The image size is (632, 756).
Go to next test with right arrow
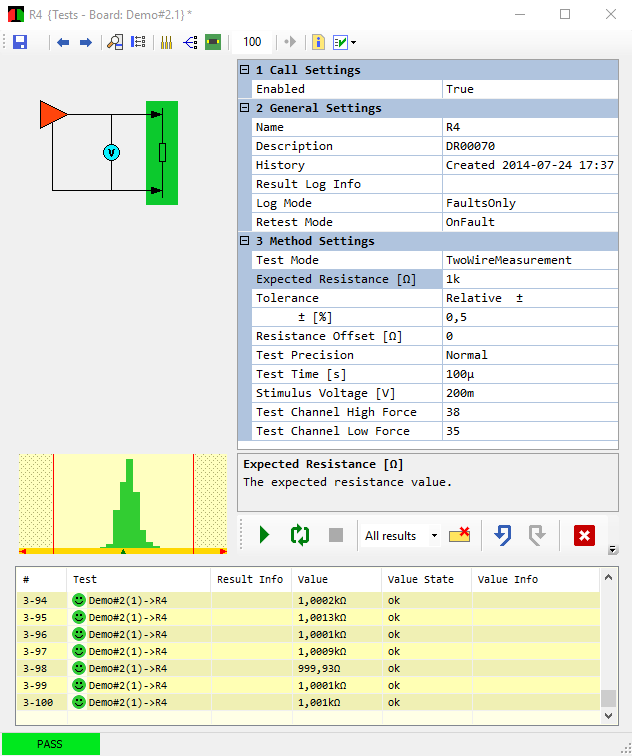(86, 42)
